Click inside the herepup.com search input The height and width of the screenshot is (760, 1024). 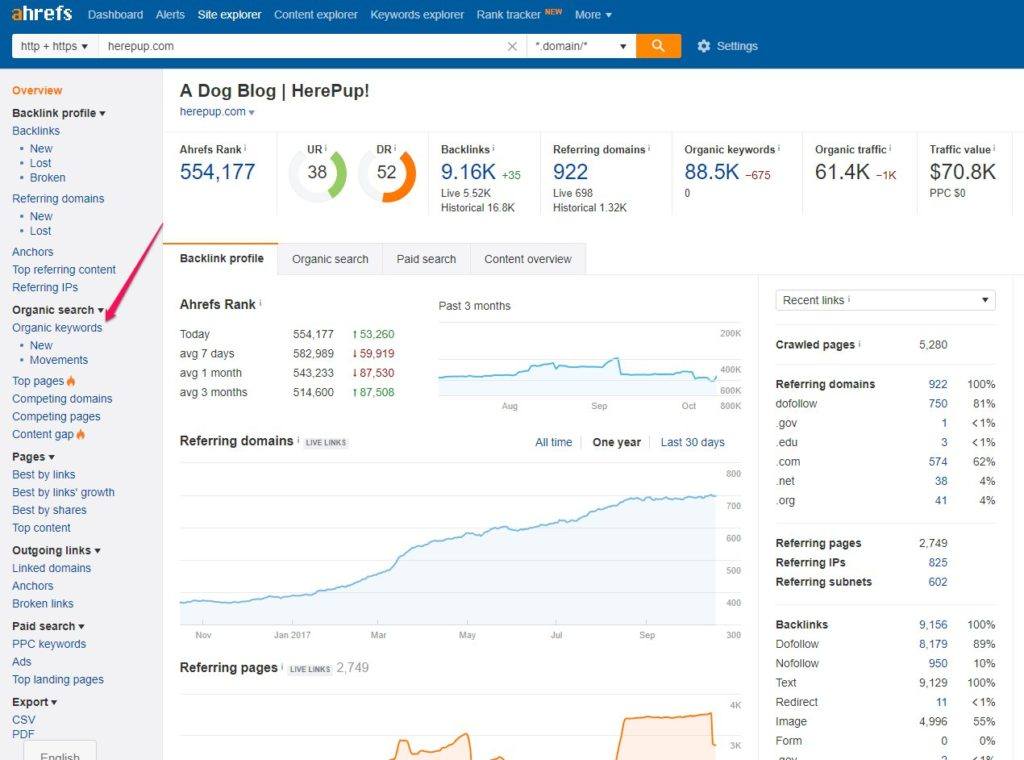[x=304, y=46]
